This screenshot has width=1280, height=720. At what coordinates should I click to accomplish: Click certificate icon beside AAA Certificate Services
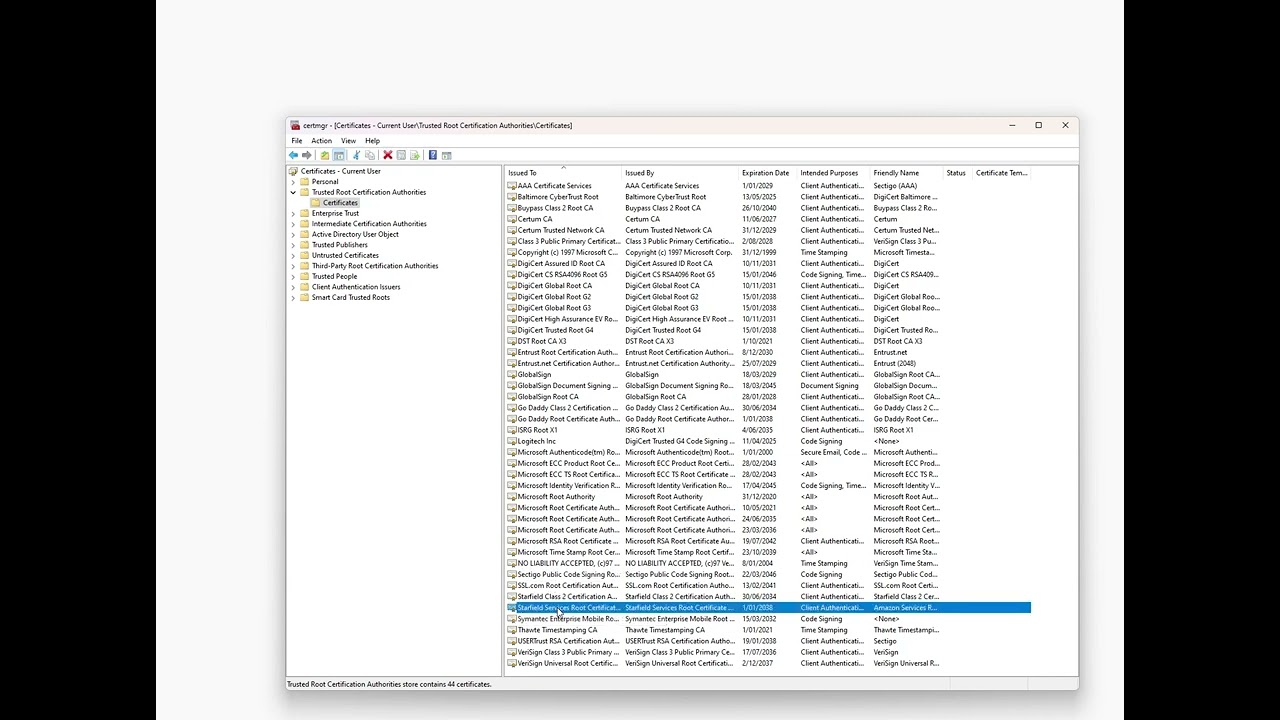(x=512, y=186)
